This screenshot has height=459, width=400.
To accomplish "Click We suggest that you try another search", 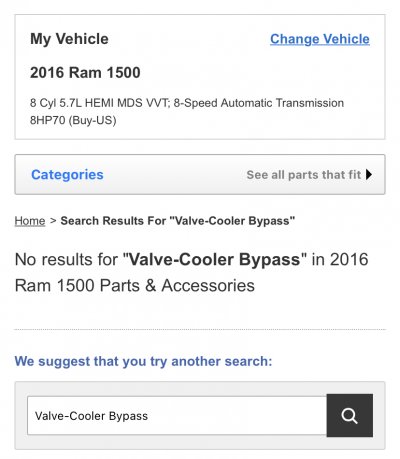I will [143, 361].
